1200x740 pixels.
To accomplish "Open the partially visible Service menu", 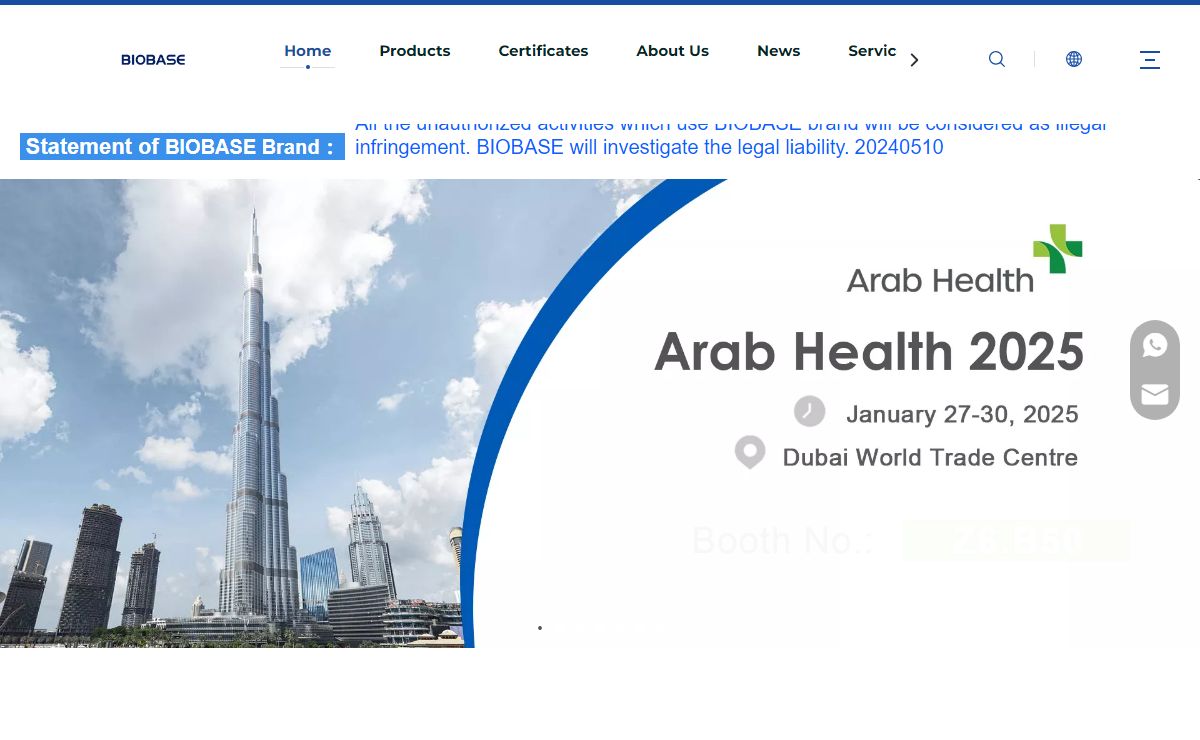I will click(872, 51).
